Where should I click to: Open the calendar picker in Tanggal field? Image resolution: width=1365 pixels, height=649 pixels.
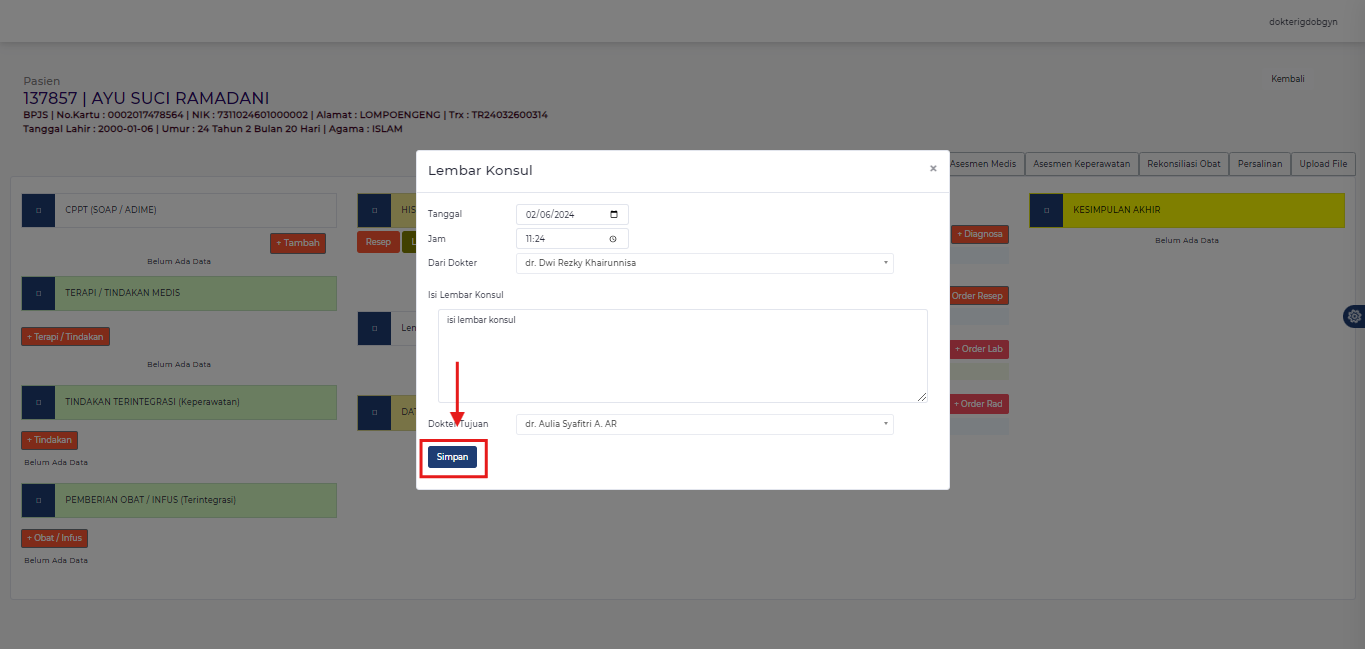(613, 214)
